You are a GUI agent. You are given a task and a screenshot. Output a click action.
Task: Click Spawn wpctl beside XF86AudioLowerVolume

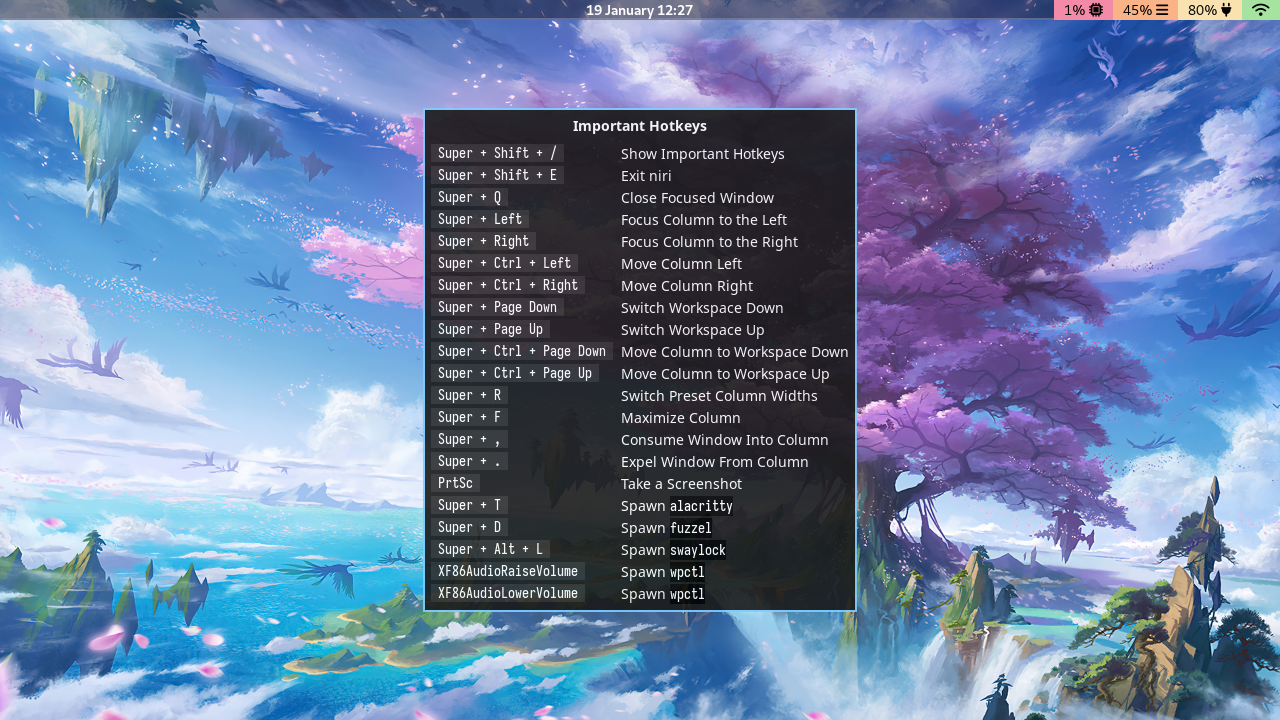(663, 594)
